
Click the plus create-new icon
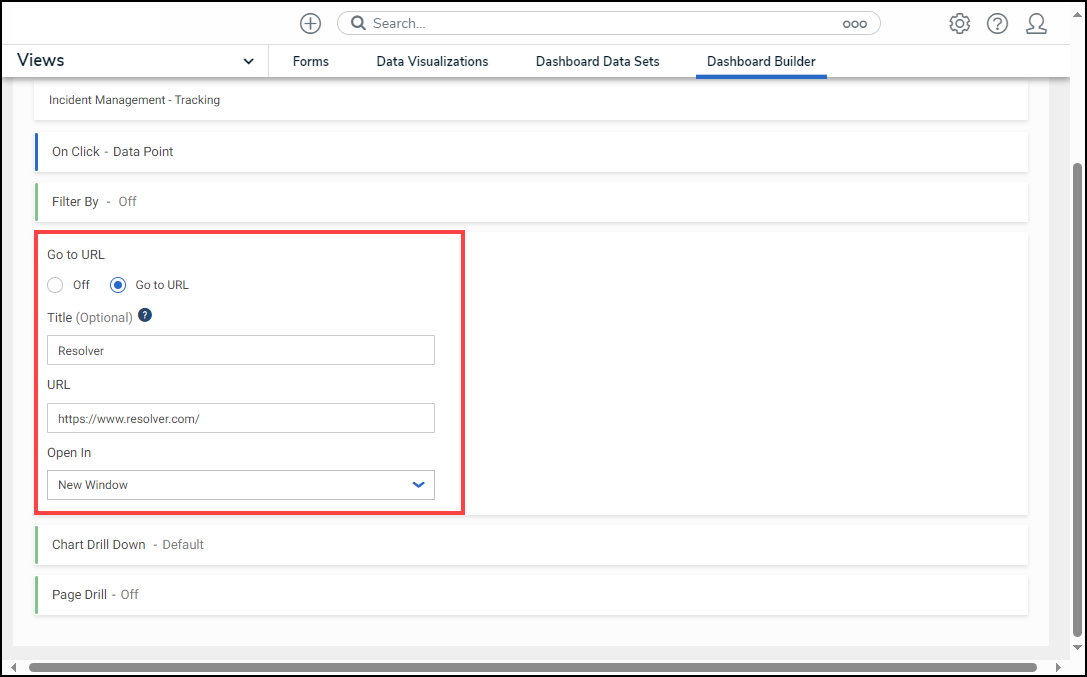310,24
